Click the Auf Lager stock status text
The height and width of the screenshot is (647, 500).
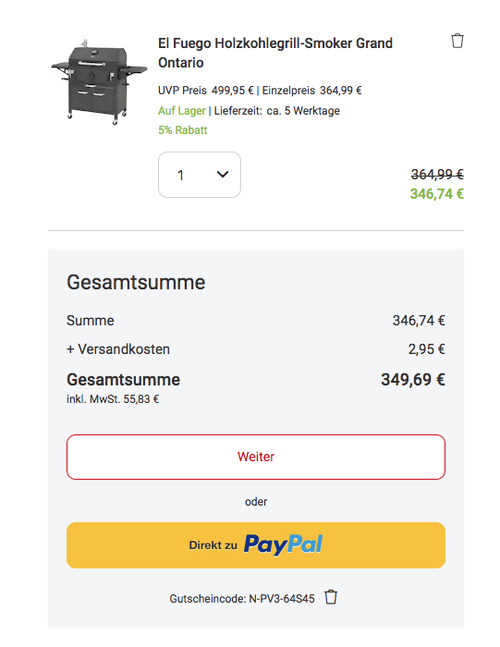click(182, 111)
